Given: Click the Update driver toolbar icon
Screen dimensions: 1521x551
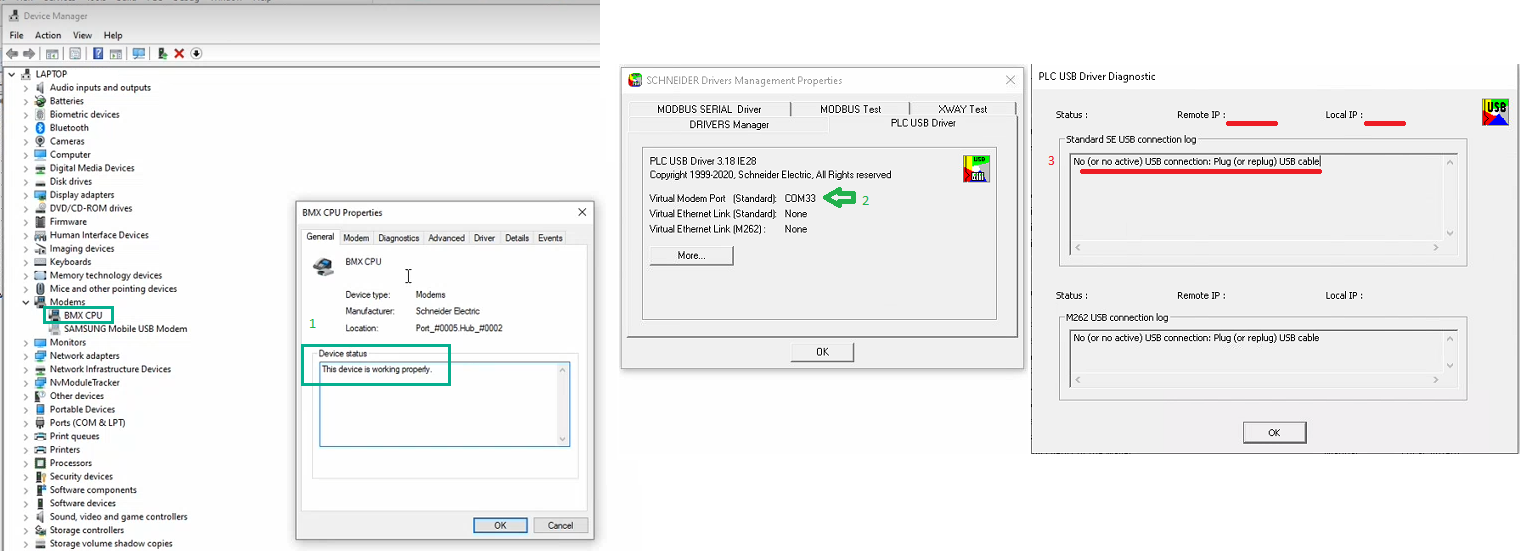Looking at the screenshot, I should [x=163, y=53].
